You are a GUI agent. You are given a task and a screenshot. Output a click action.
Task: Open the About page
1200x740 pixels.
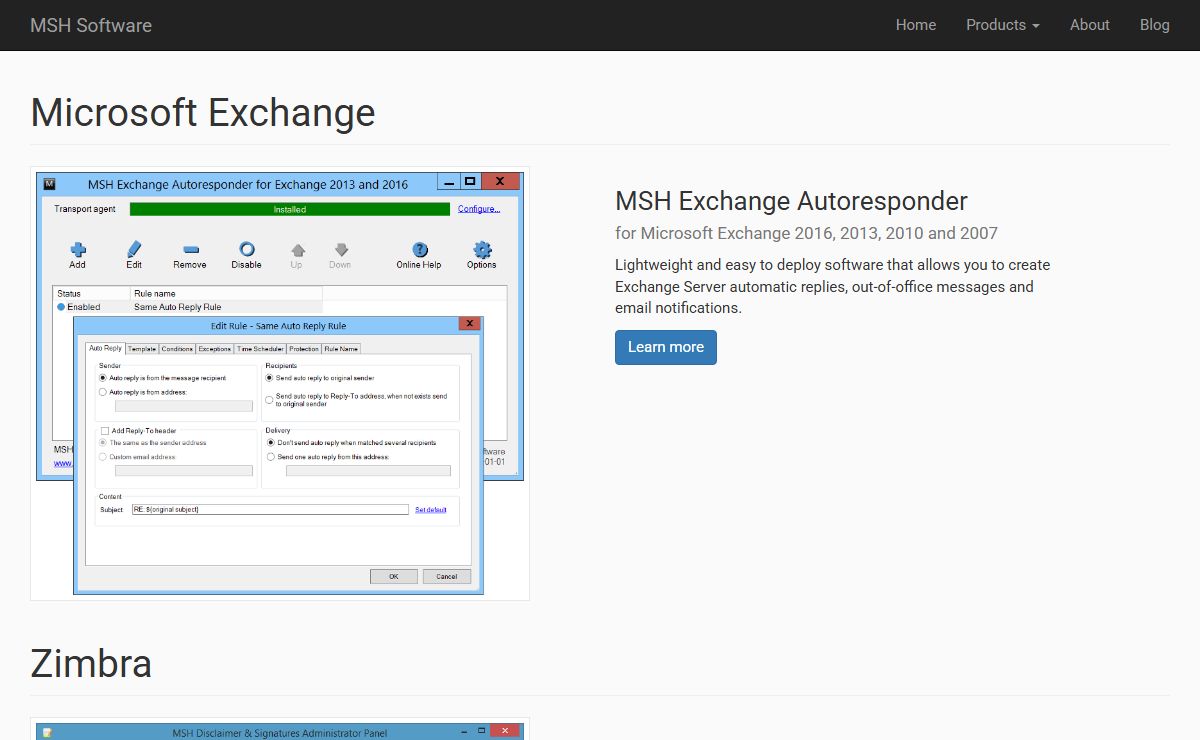[x=1090, y=25]
